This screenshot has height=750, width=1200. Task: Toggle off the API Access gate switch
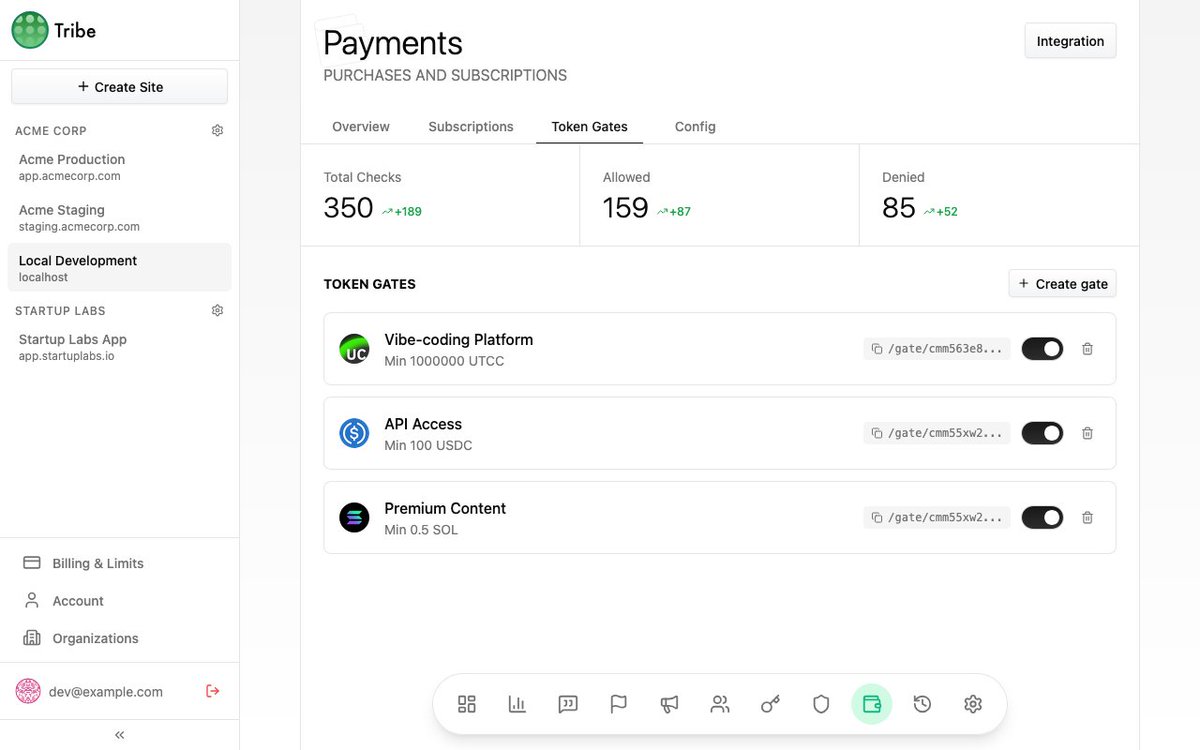pos(1042,433)
